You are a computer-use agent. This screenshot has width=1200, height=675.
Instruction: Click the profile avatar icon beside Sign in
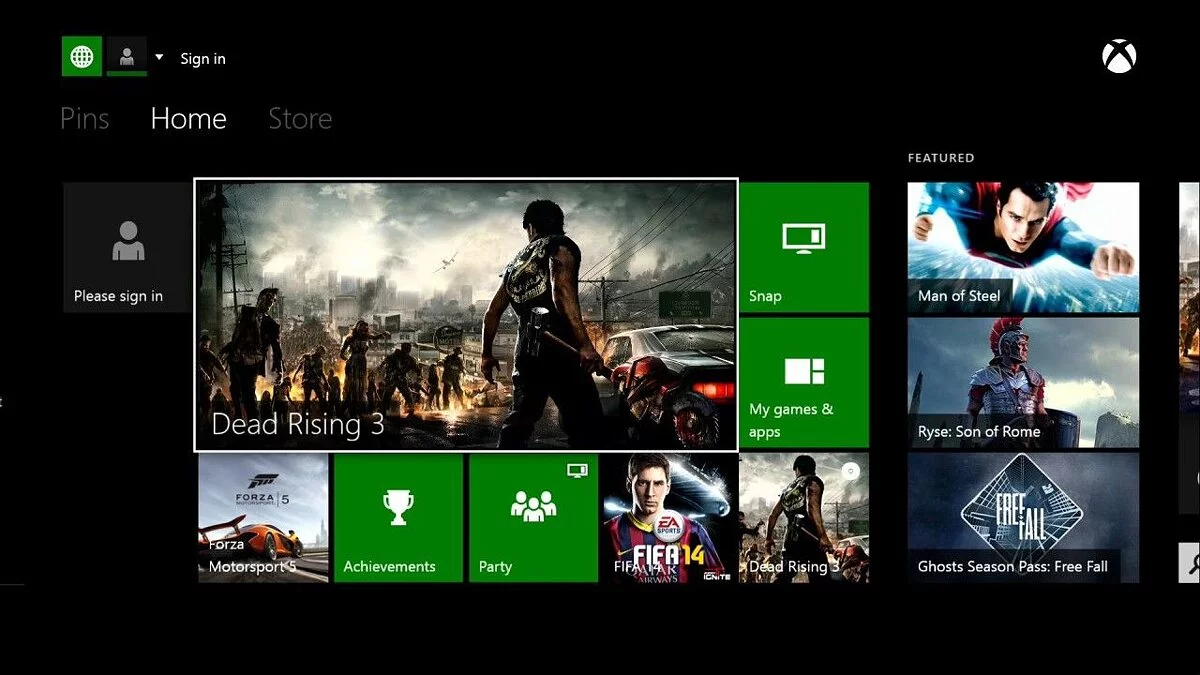coord(127,56)
